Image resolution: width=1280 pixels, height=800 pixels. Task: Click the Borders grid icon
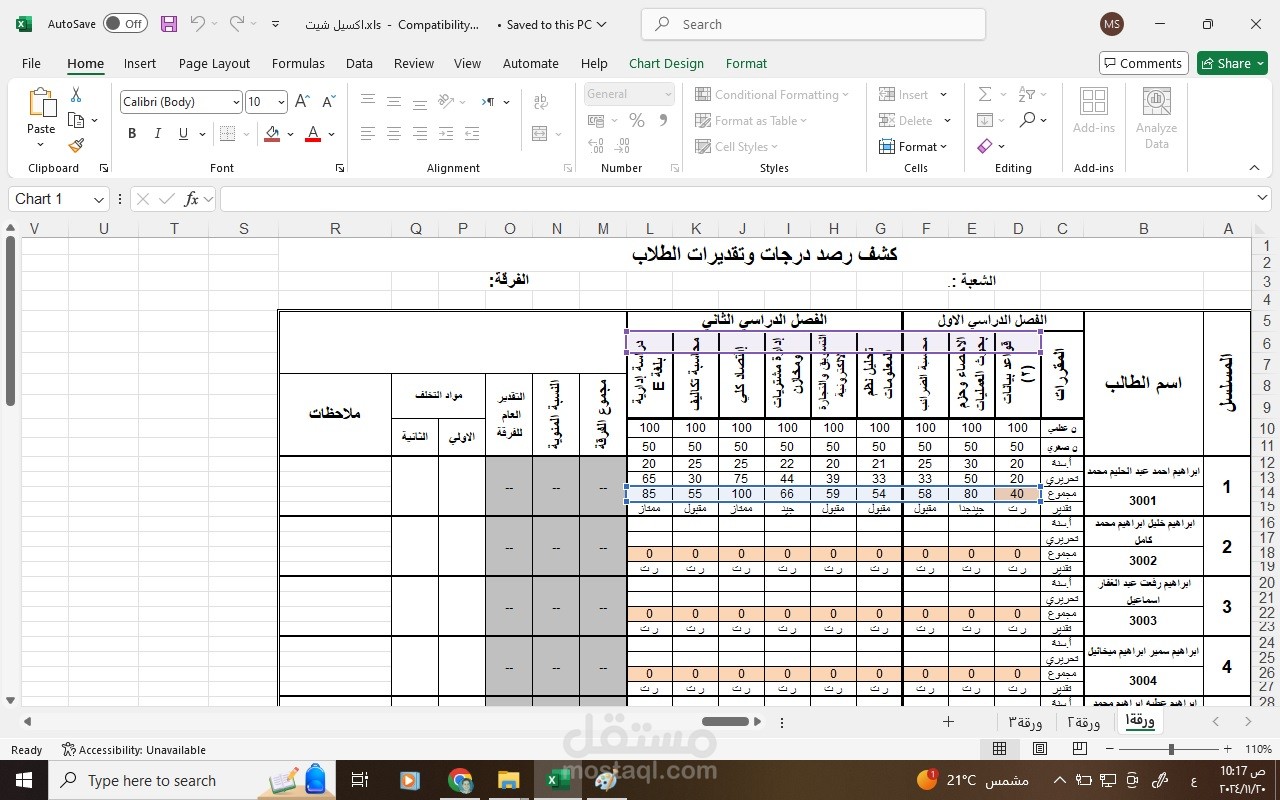pyautogui.click(x=227, y=134)
